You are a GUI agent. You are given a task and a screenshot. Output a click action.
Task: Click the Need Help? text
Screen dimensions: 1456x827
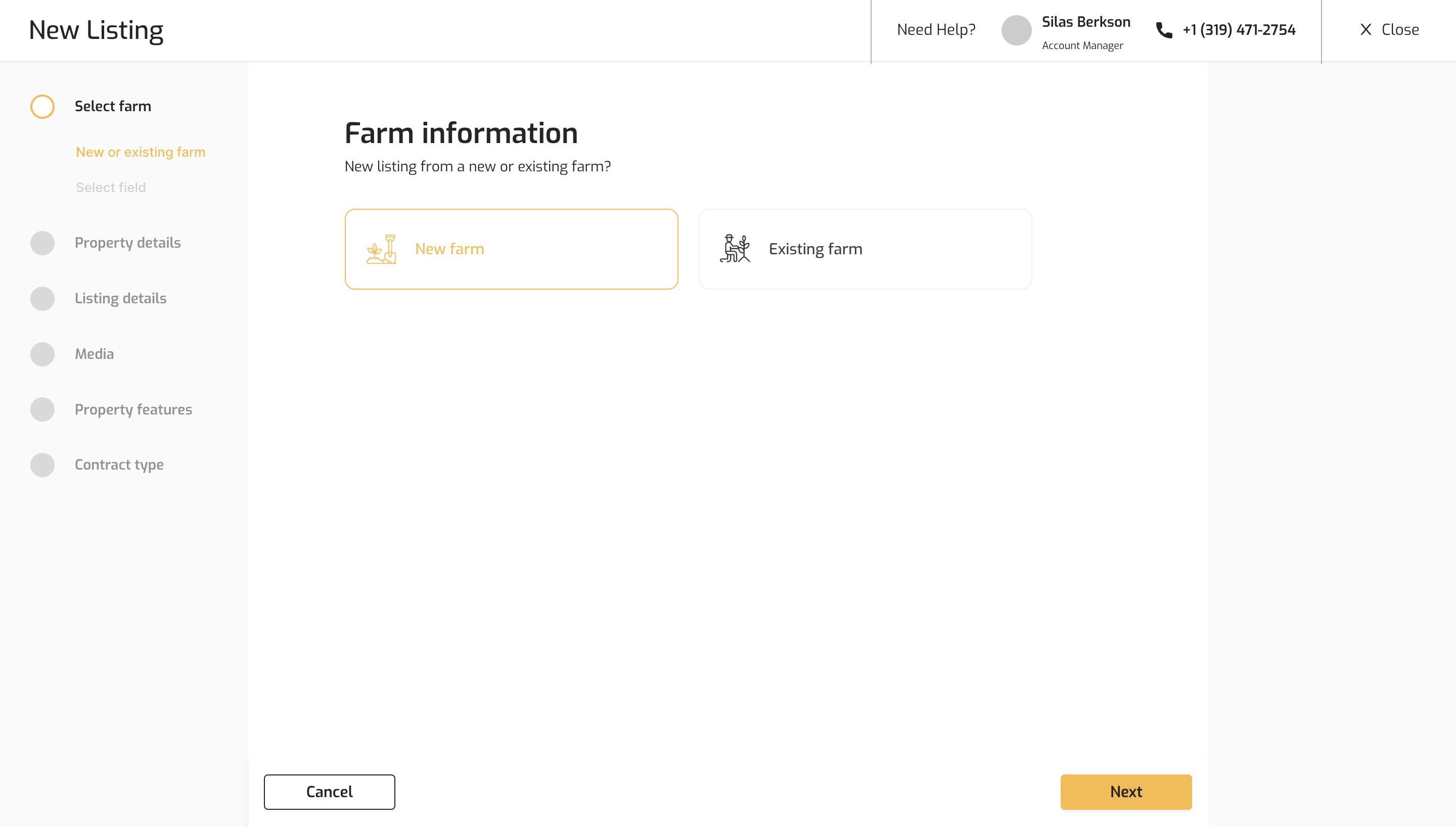(x=936, y=29)
